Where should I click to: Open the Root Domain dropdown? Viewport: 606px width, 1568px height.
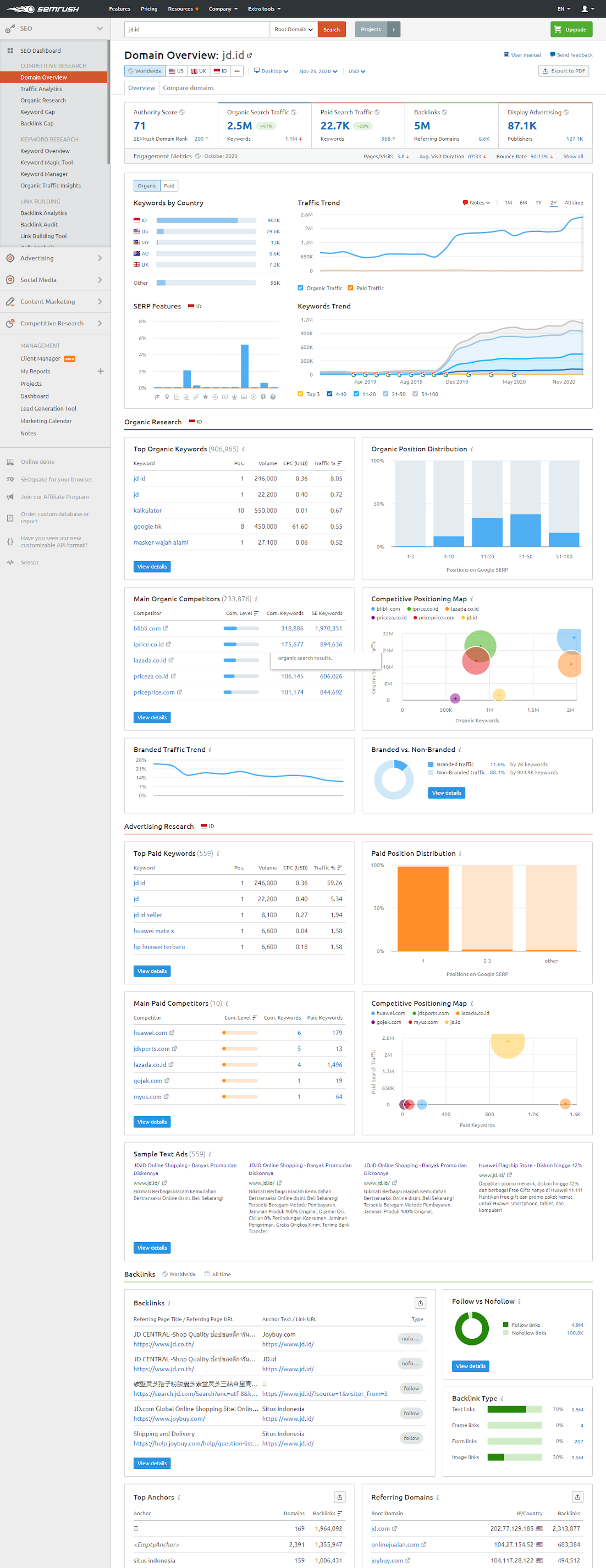pos(294,29)
